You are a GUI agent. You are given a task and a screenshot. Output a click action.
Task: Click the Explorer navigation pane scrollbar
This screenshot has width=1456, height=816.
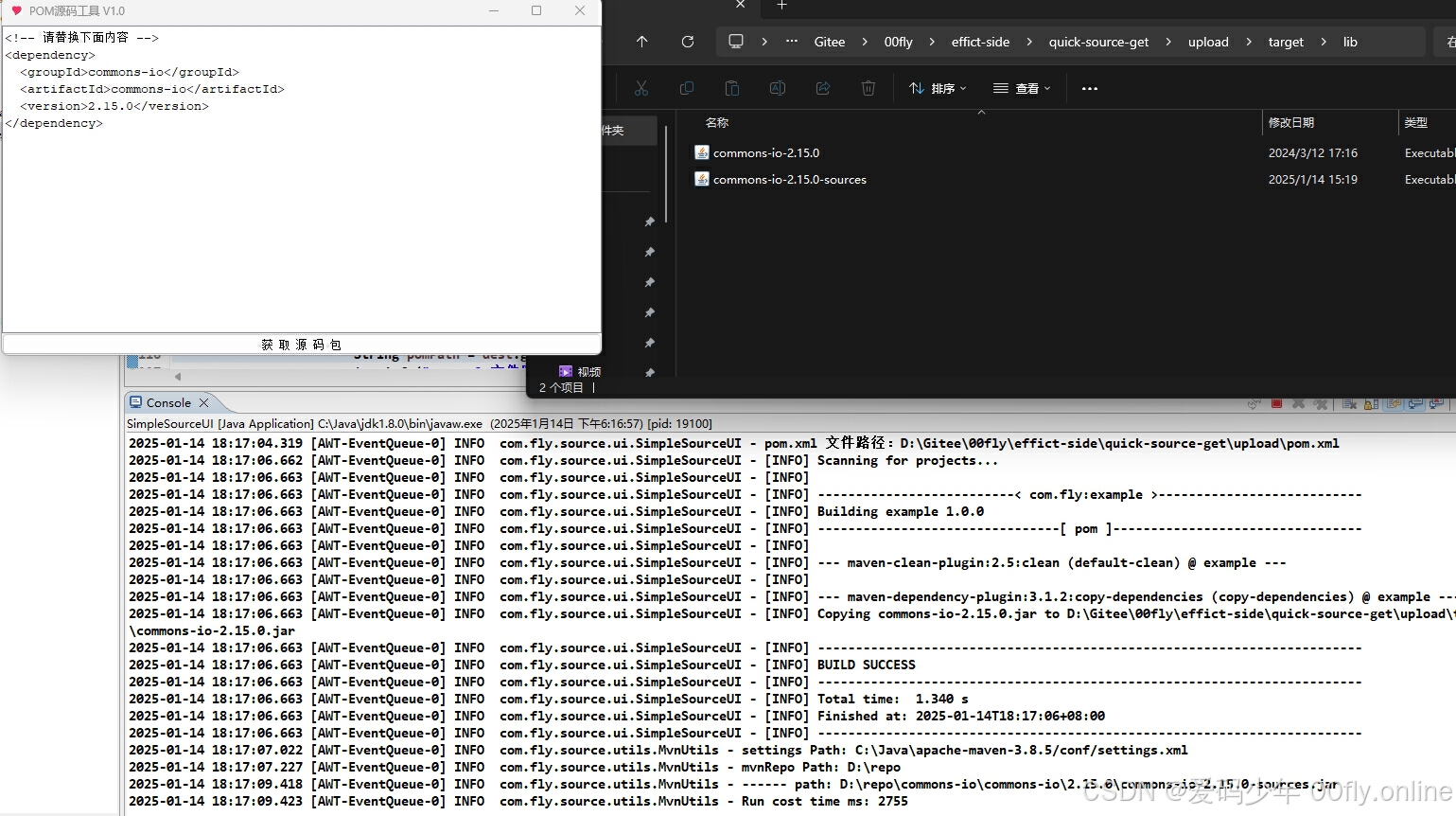tap(666, 175)
